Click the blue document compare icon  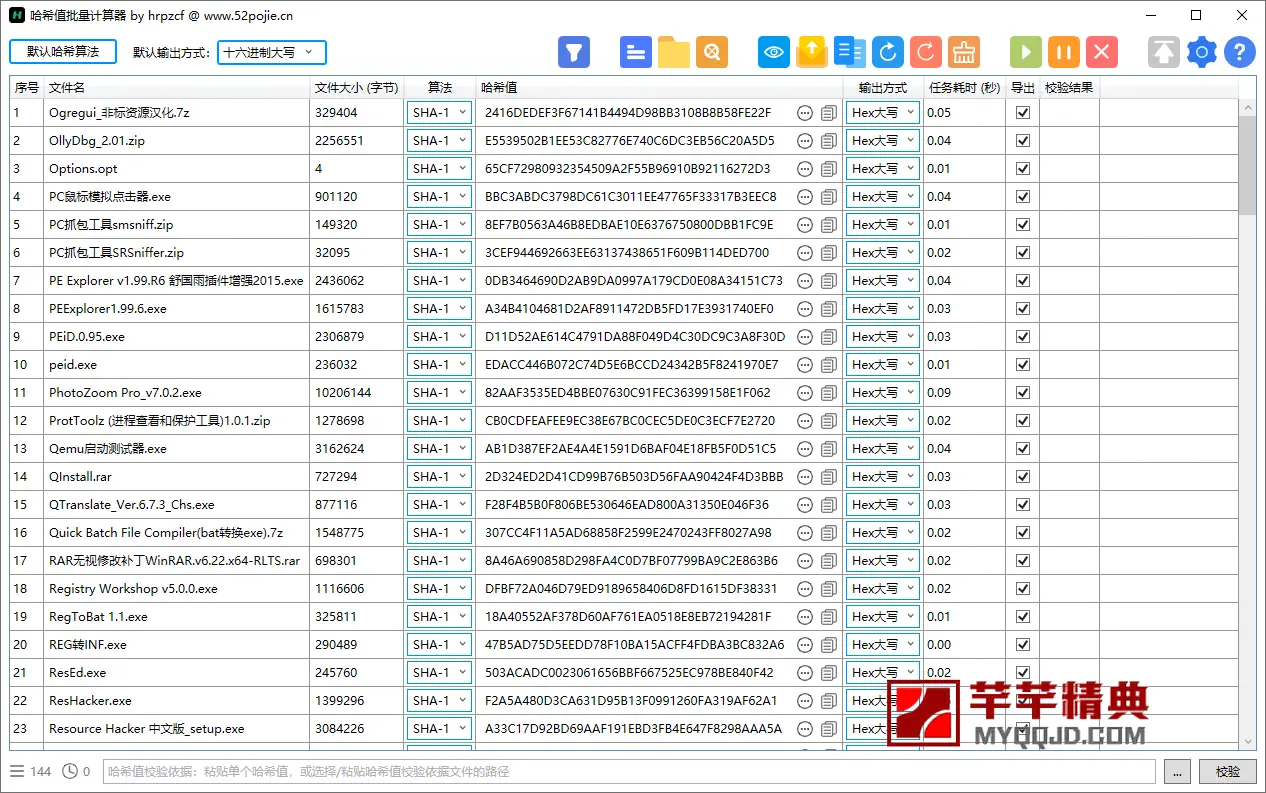click(x=850, y=52)
